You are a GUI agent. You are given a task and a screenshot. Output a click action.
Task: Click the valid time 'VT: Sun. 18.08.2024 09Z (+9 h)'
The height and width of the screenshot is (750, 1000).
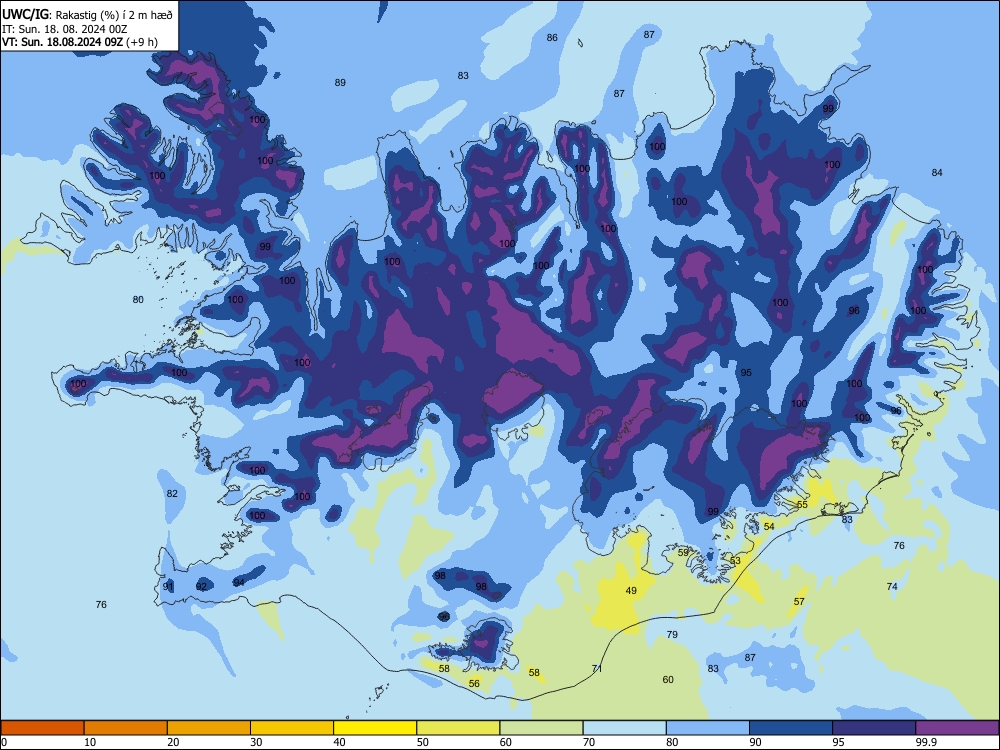tap(80, 42)
